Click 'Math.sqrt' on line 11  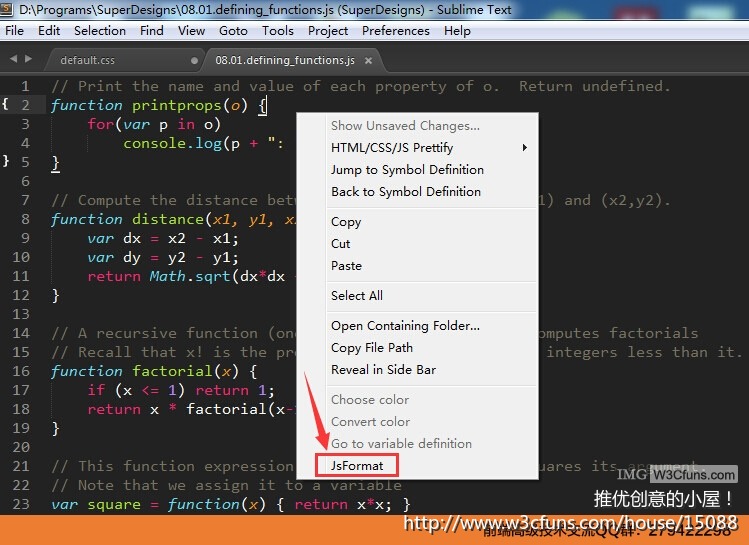(190, 277)
